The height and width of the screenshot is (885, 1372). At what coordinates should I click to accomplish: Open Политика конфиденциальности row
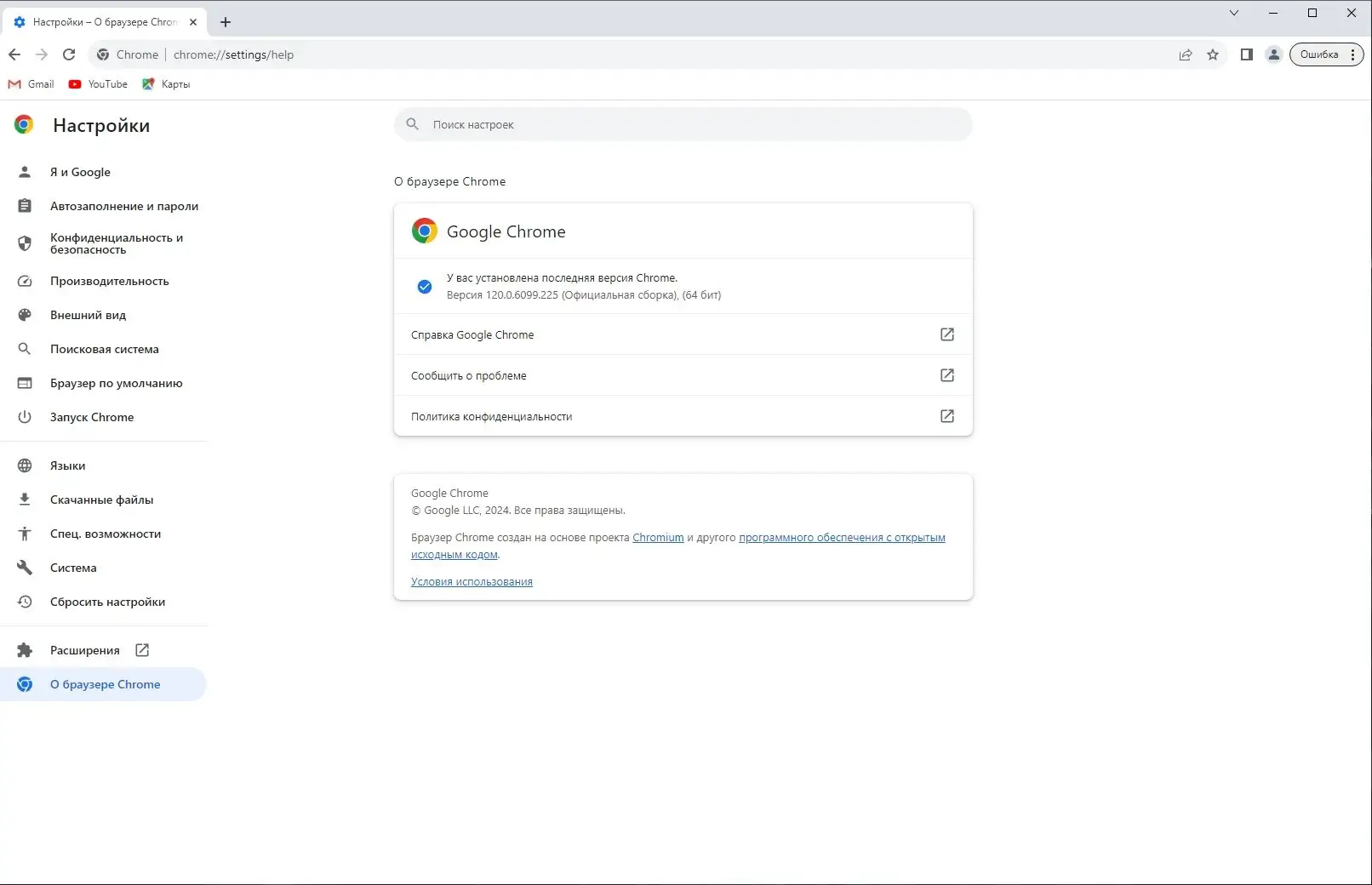tap(683, 416)
